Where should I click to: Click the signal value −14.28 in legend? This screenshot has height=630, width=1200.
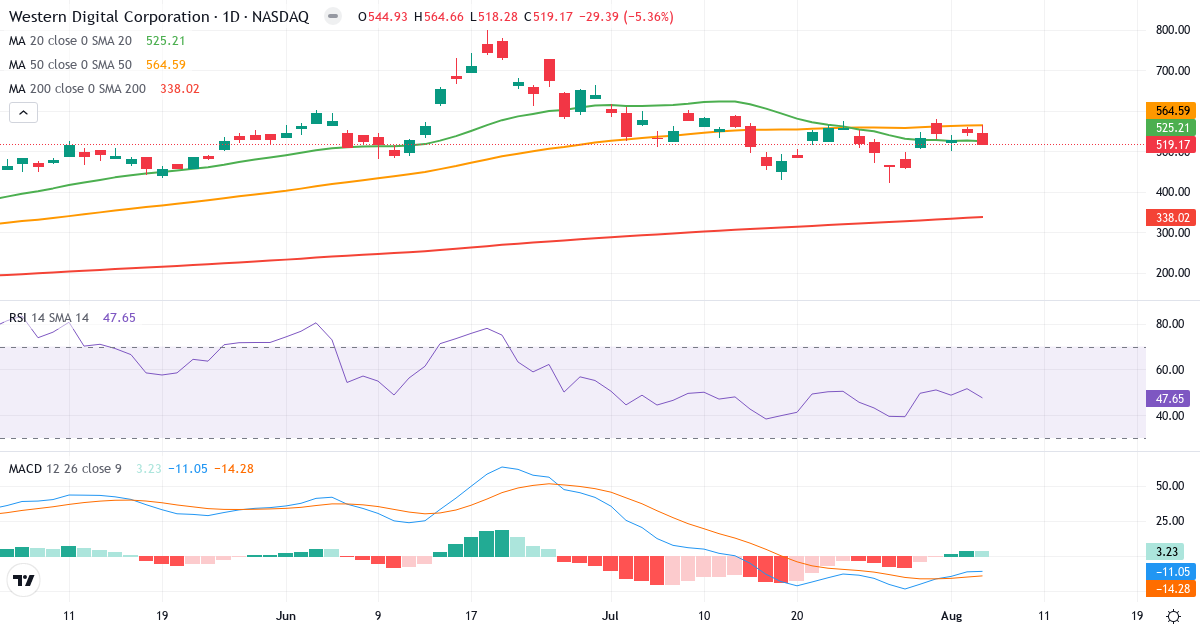pyautogui.click(x=234, y=468)
